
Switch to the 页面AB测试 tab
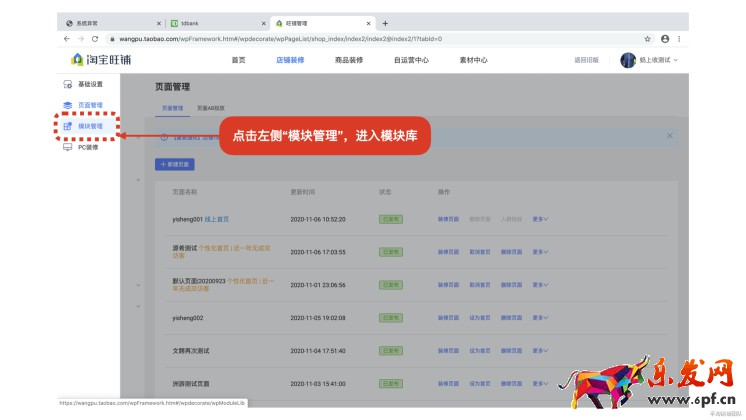[x=210, y=108]
